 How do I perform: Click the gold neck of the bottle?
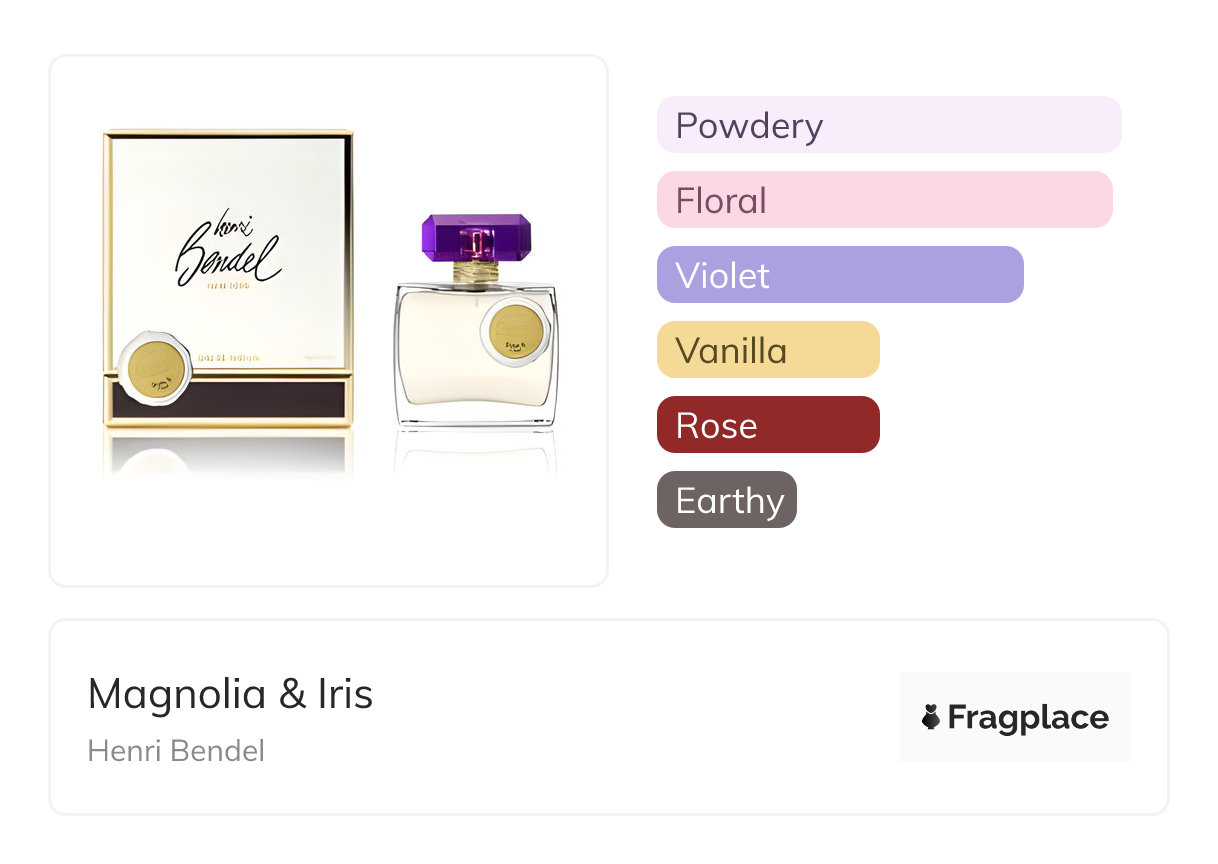pyautogui.click(x=475, y=271)
